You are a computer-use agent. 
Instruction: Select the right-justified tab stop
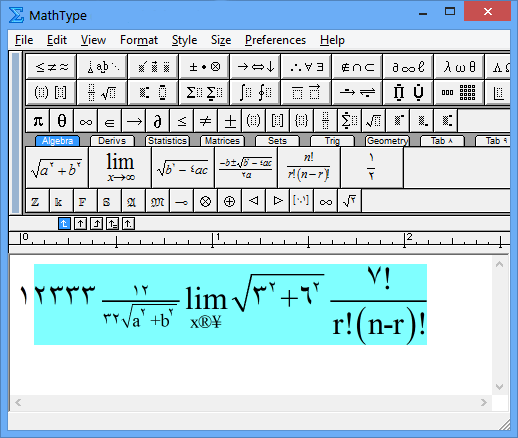[x=96, y=223]
